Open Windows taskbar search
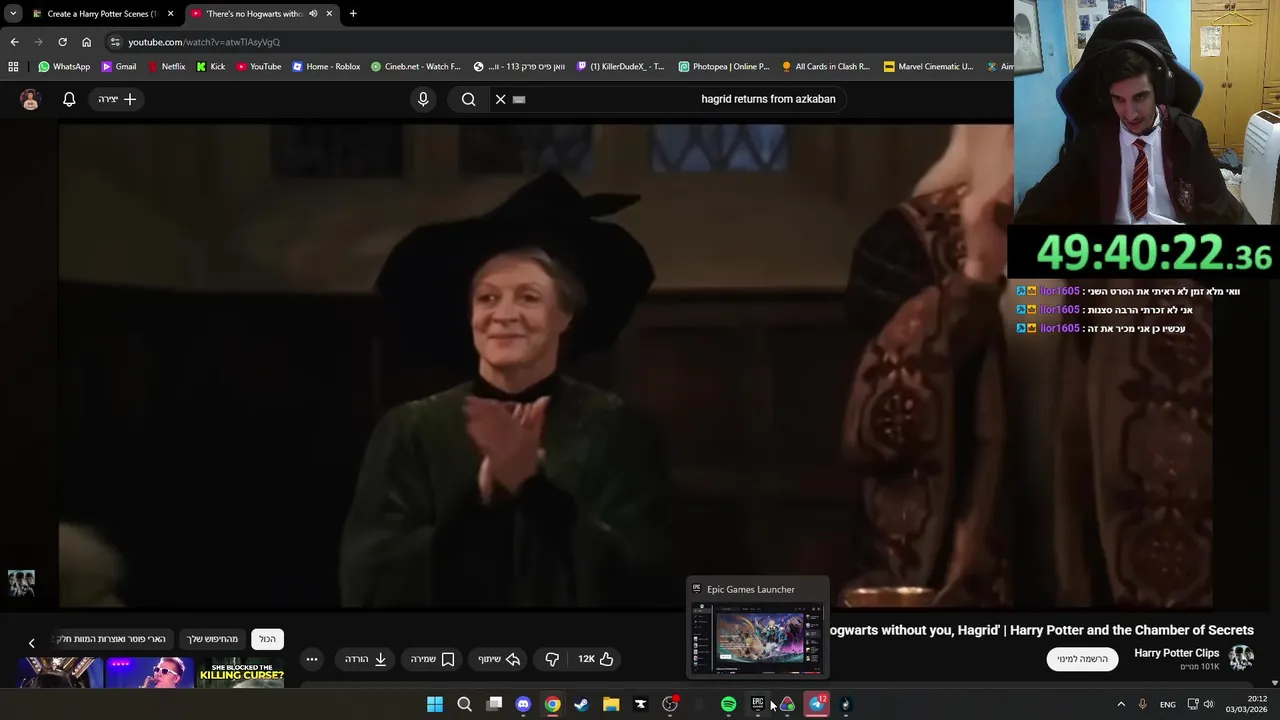This screenshot has height=720, width=1280. [464, 704]
